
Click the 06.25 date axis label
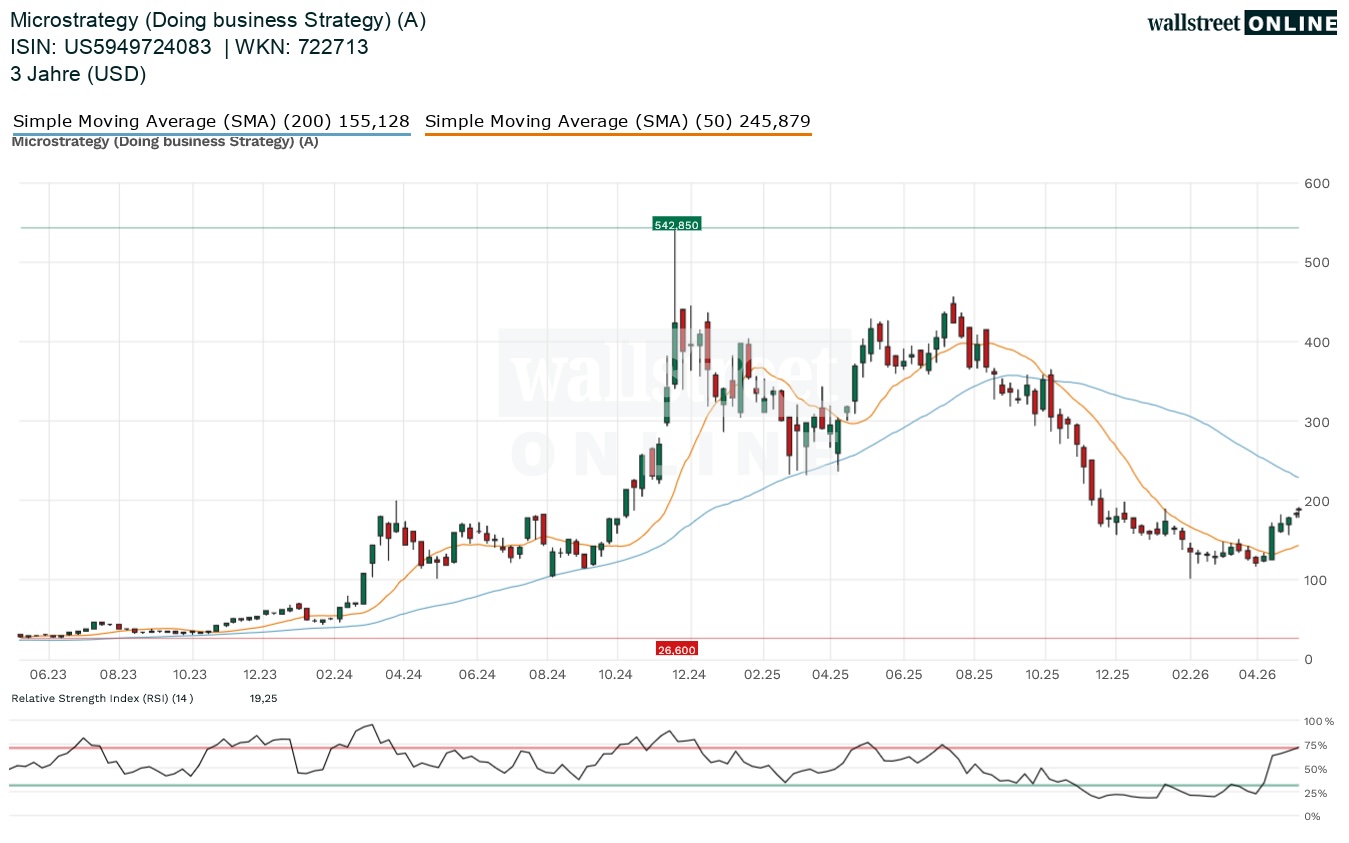pos(903,675)
